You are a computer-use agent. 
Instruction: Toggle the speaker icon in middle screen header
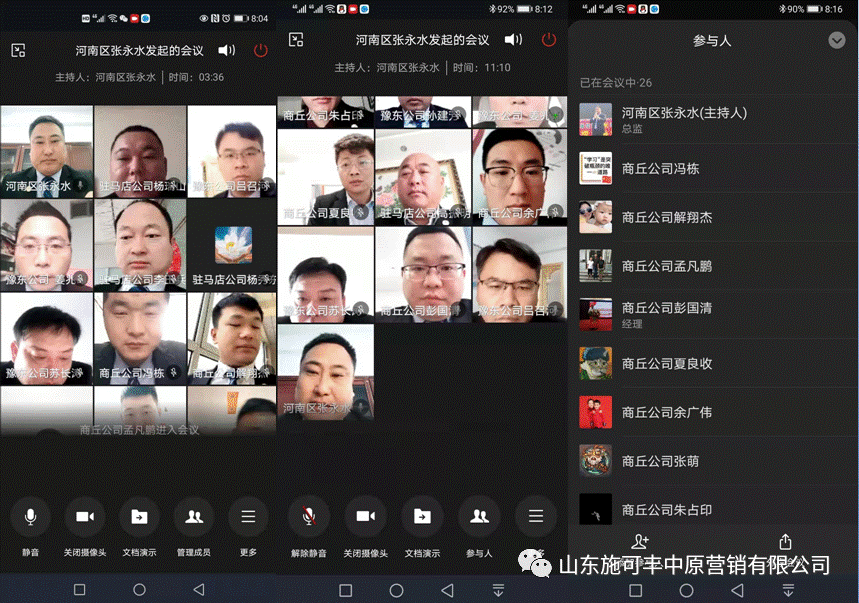513,39
